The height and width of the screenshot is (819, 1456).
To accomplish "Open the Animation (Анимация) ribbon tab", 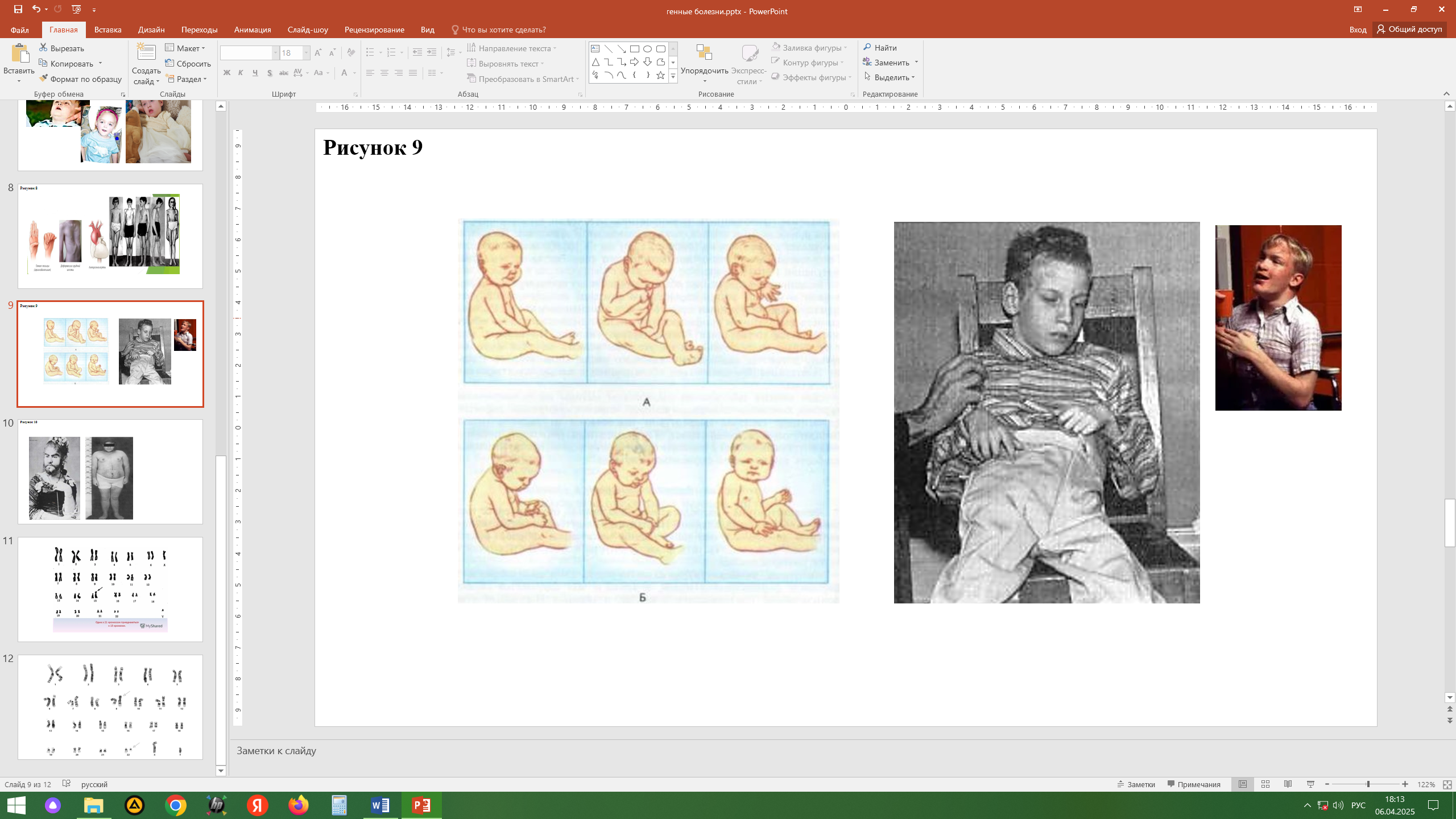I will point(252,30).
